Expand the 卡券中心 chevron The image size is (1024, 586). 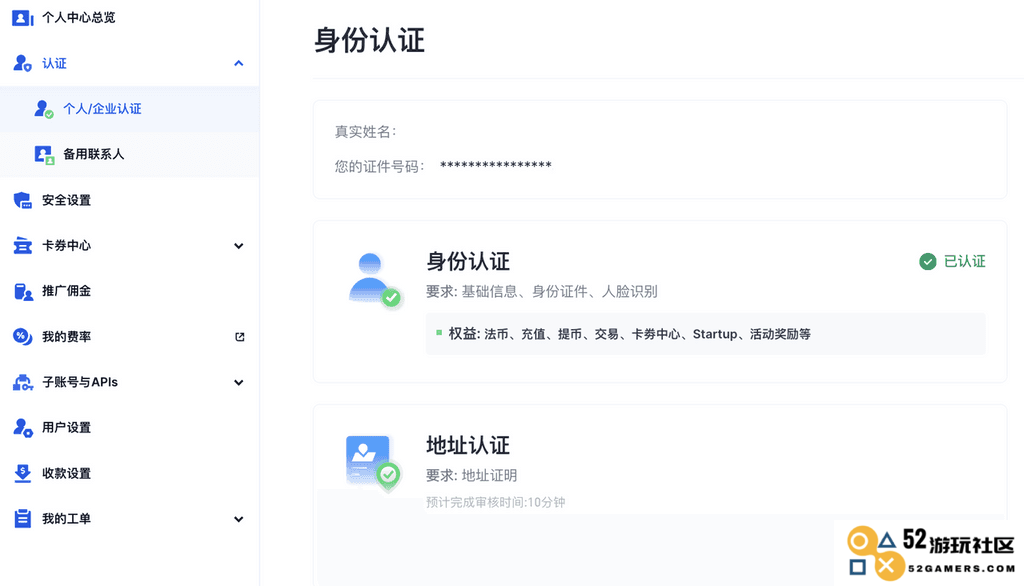(239, 246)
